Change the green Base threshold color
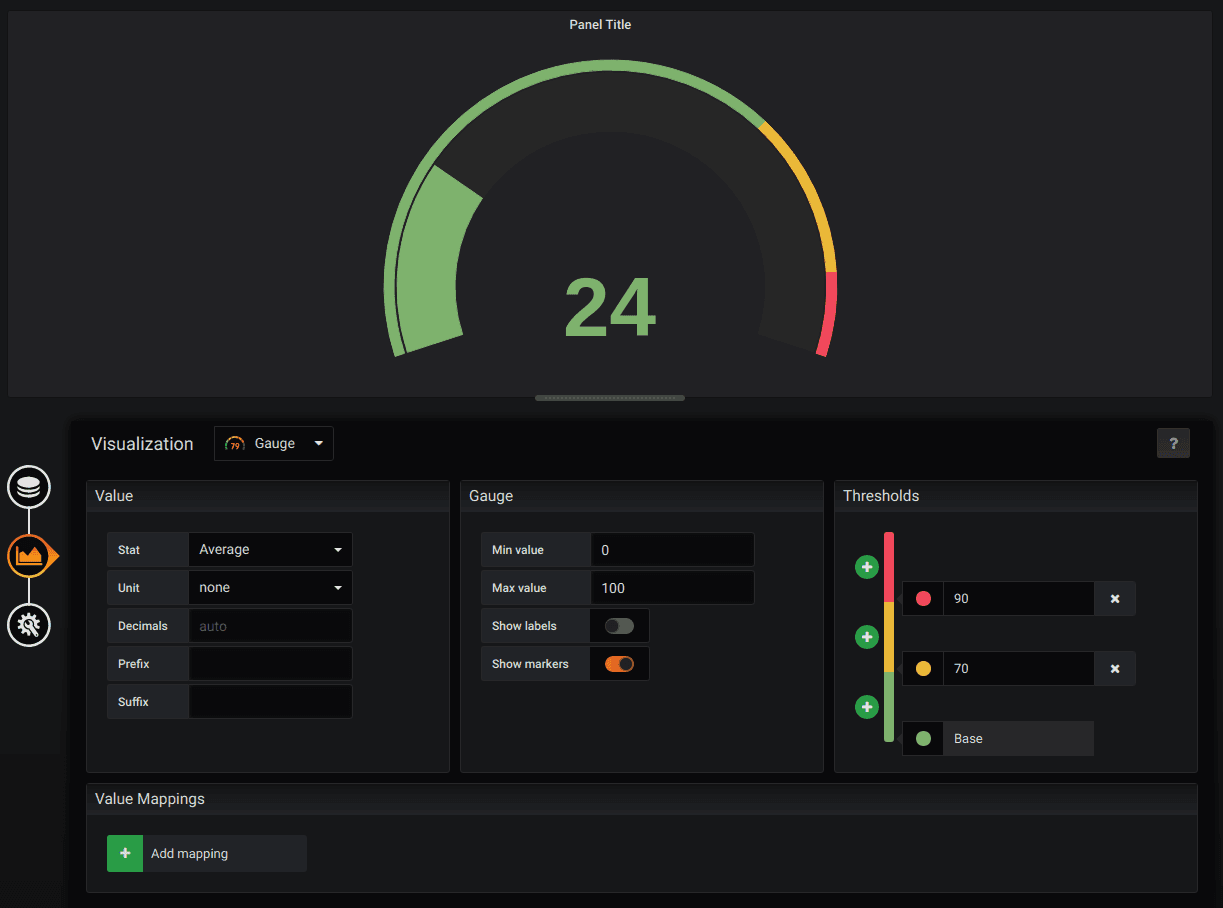 coord(923,739)
